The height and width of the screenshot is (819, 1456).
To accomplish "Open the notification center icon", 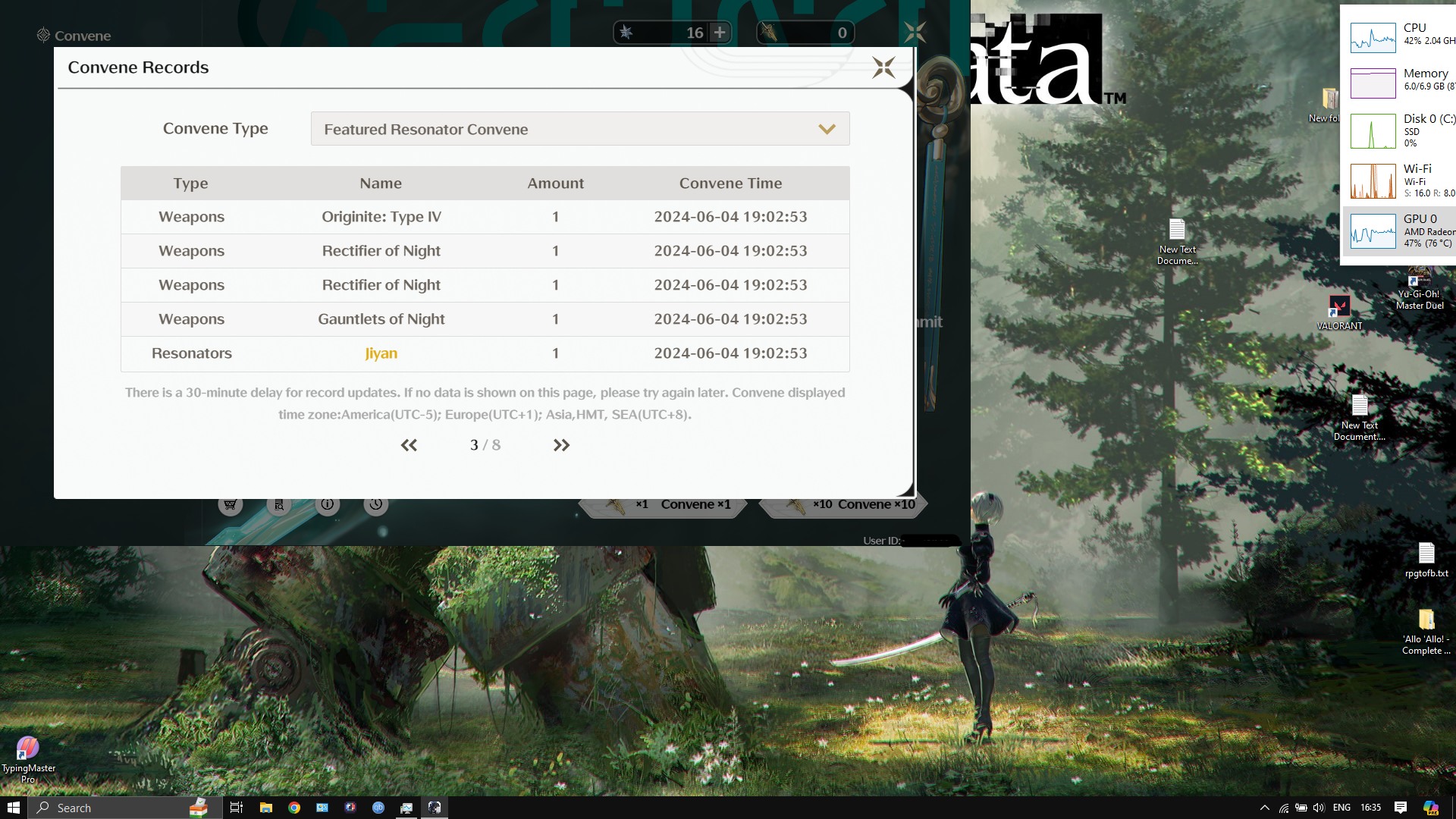I will [x=1401, y=808].
